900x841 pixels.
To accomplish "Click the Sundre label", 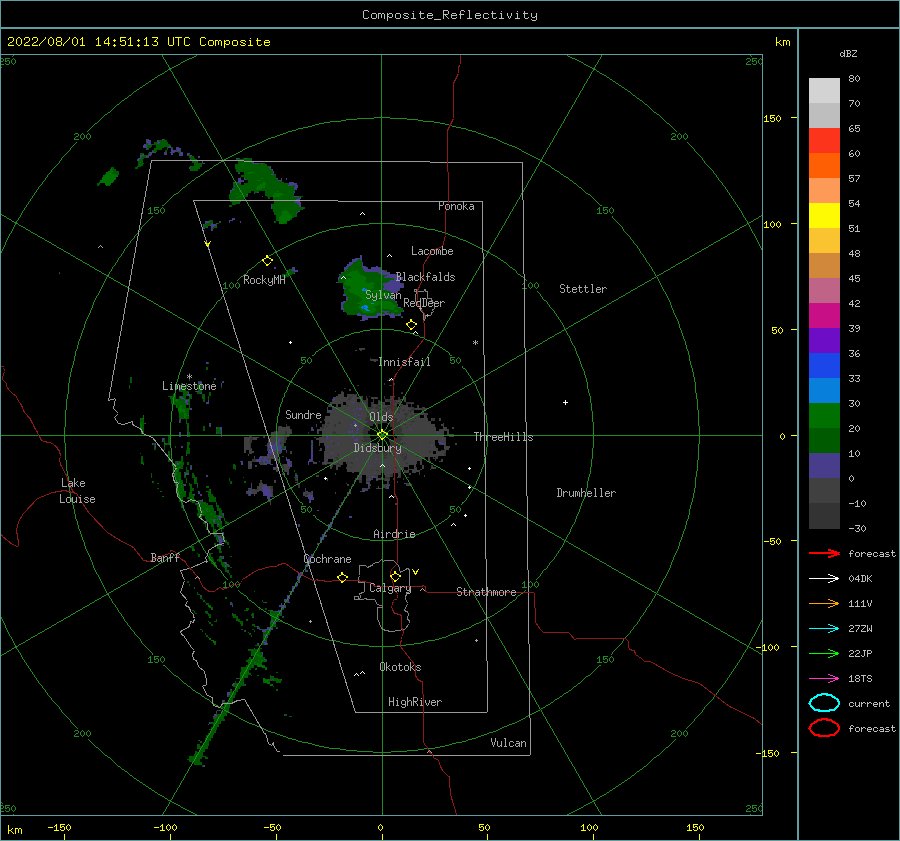I will pos(303,414).
